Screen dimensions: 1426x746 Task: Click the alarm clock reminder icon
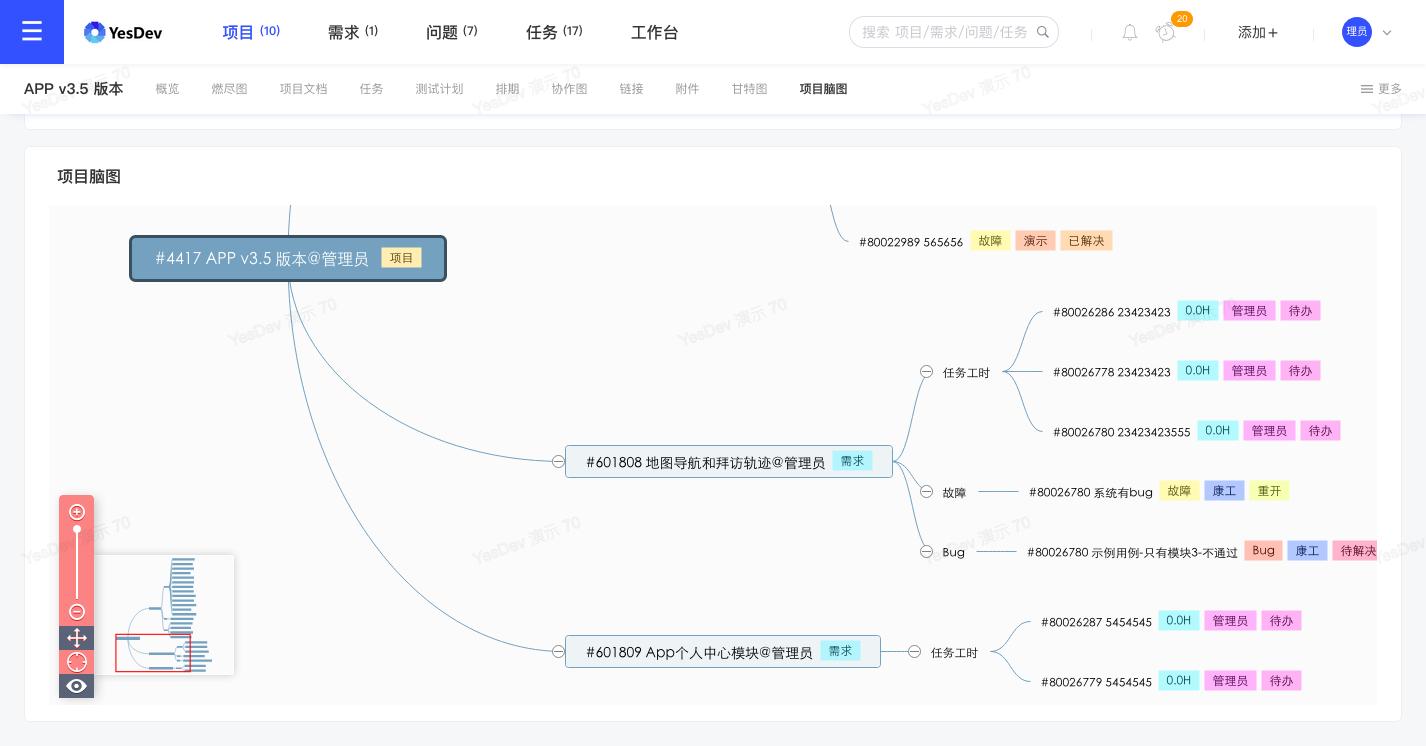click(x=1166, y=32)
